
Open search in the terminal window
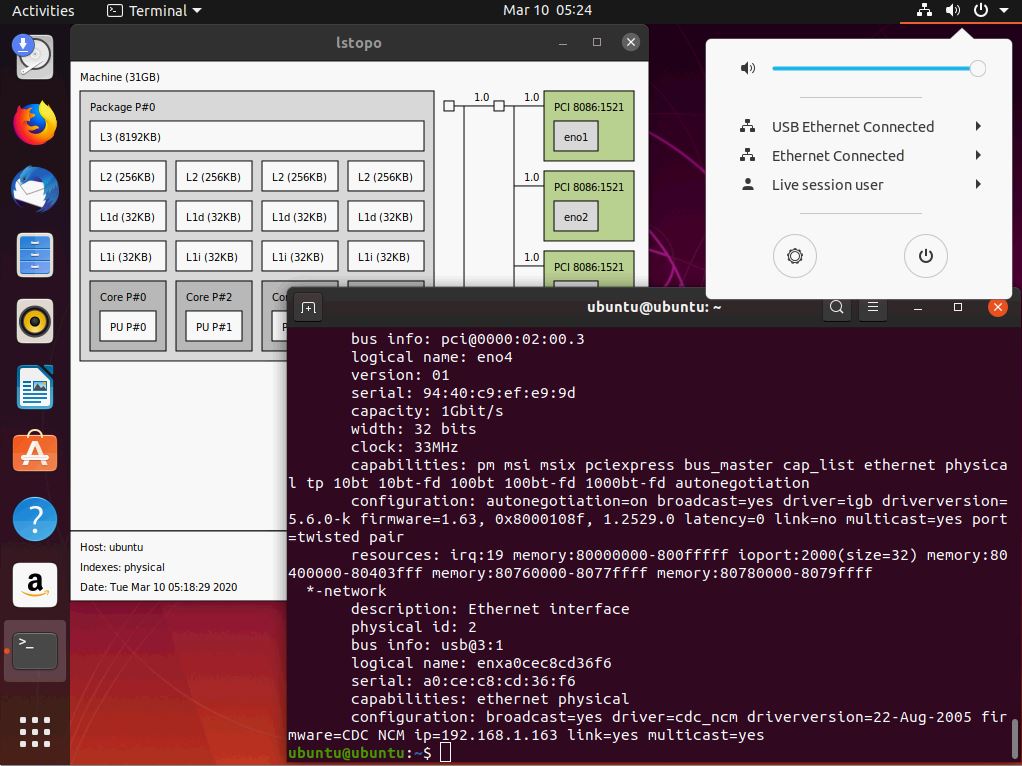pos(837,308)
